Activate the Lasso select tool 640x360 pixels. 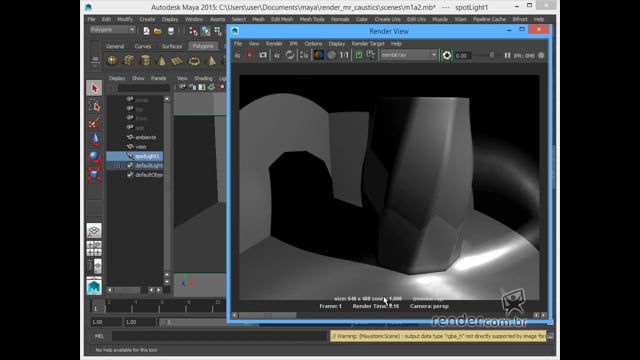click(94, 106)
